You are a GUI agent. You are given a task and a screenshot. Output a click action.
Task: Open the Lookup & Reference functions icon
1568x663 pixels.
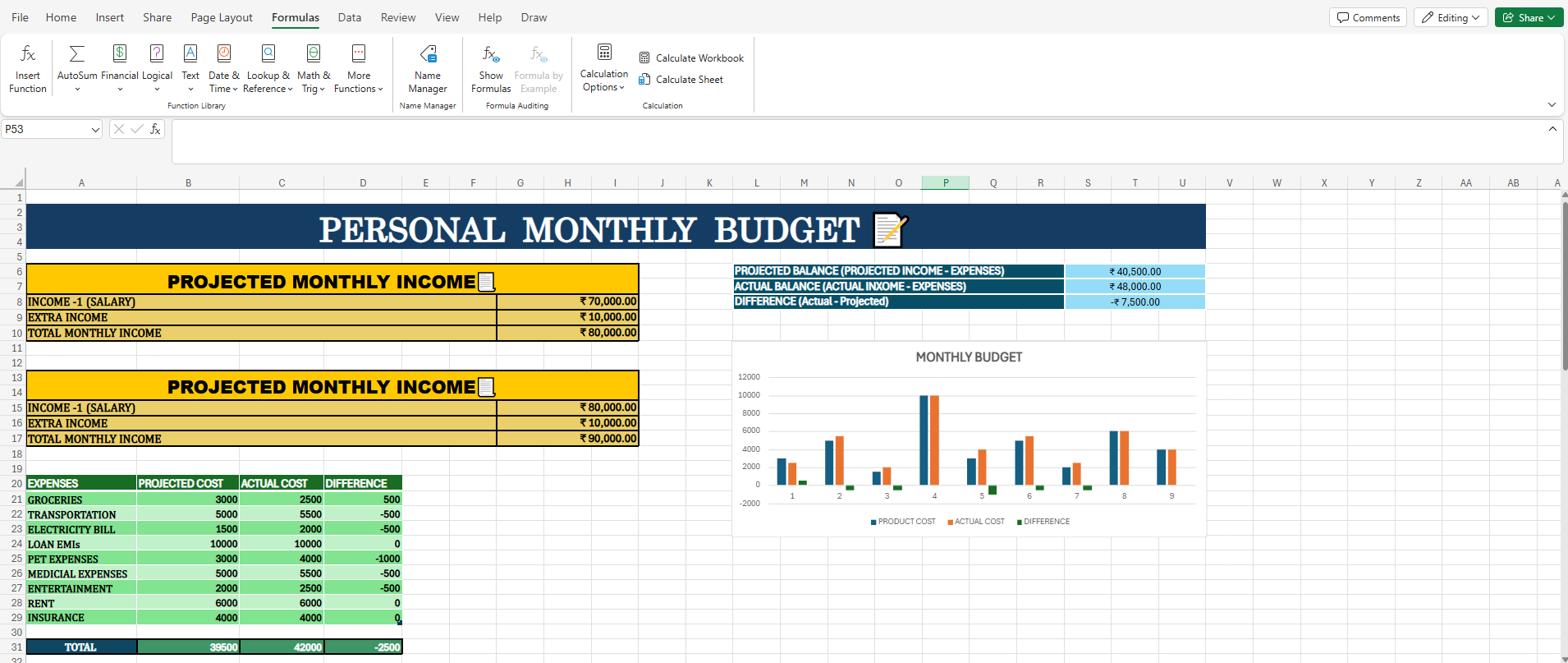click(268, 53)
